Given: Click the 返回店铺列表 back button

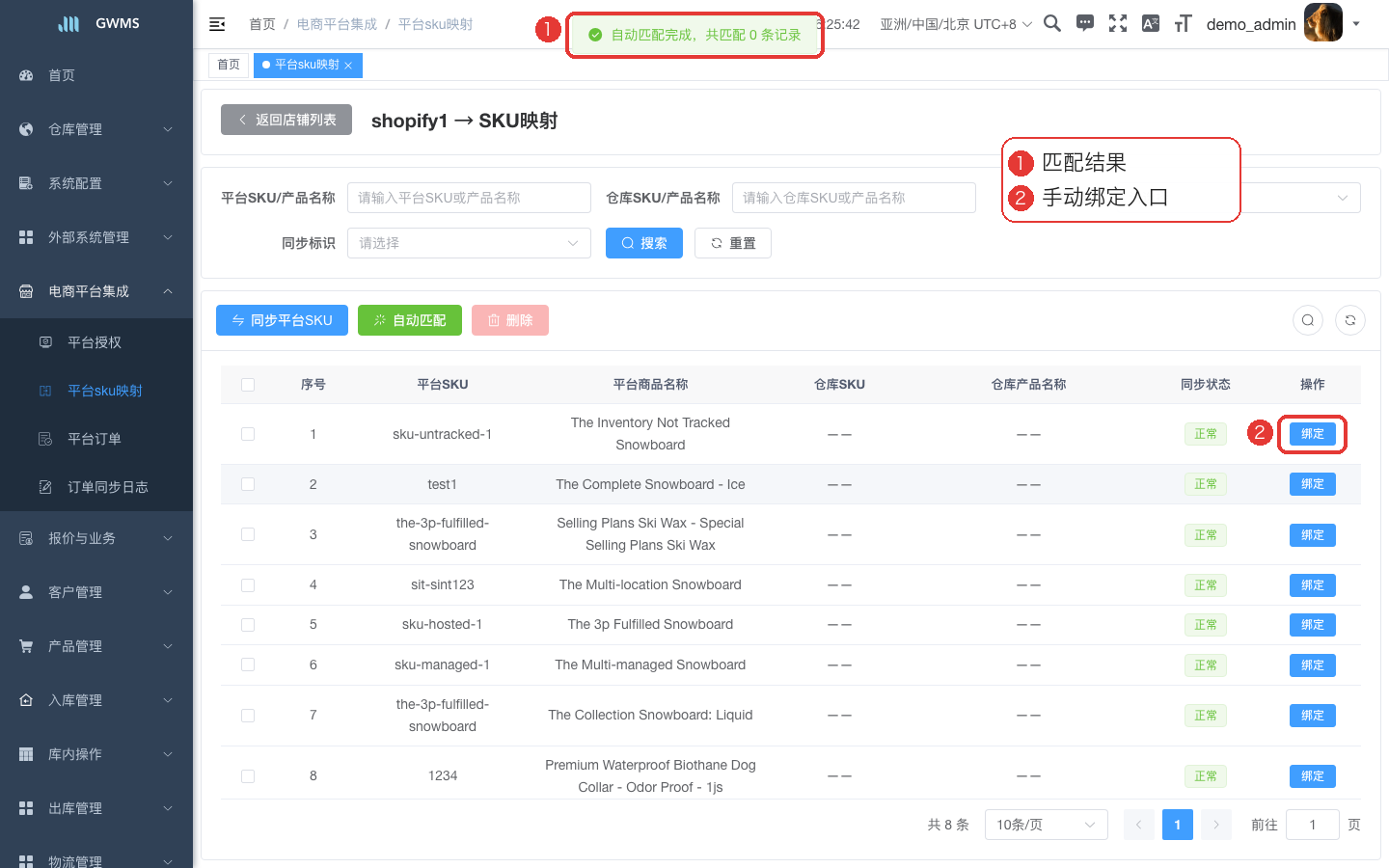Looking at the screenshot, I should pyautogui.click(x=286, y=120).
